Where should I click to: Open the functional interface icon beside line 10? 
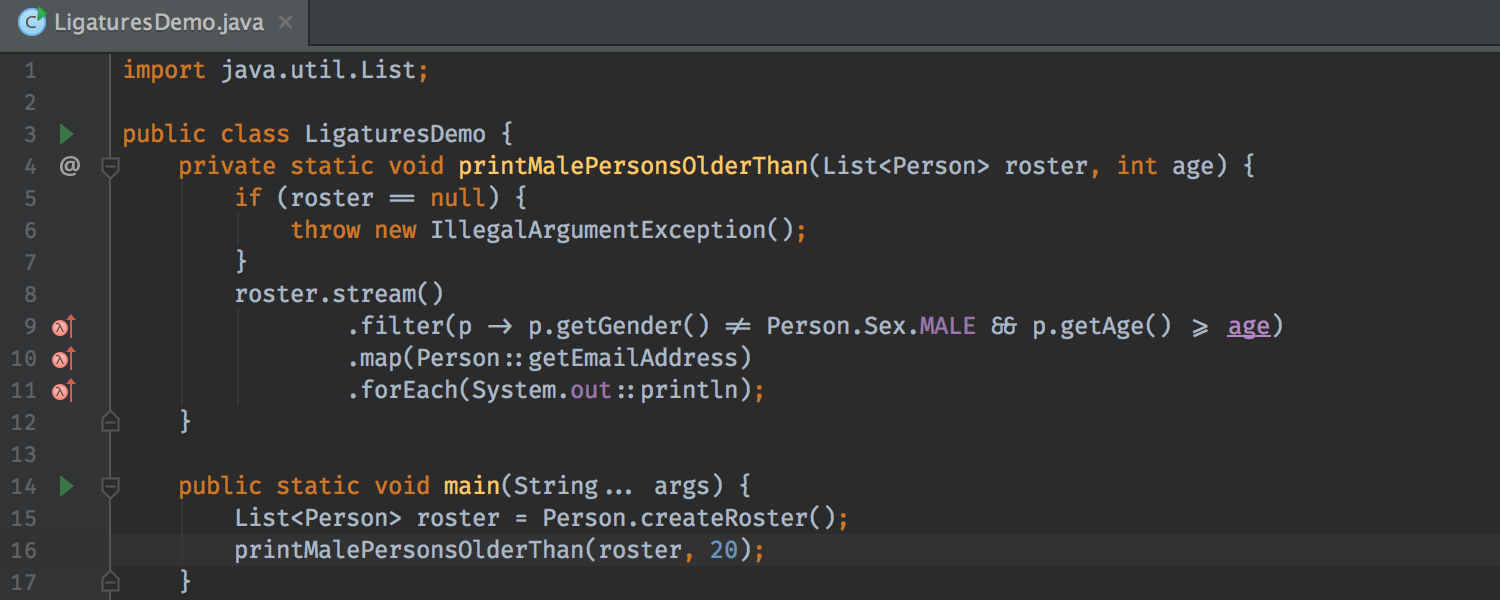[x=60, y=357]
